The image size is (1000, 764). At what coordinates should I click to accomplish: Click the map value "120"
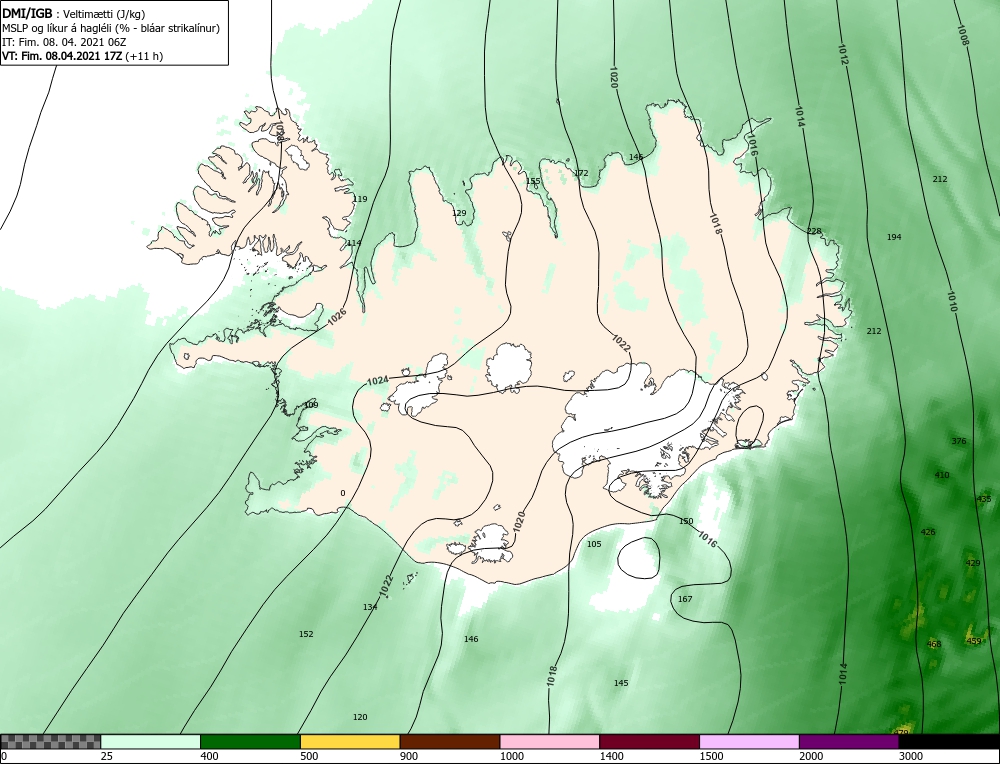click(x=360, y=717)
